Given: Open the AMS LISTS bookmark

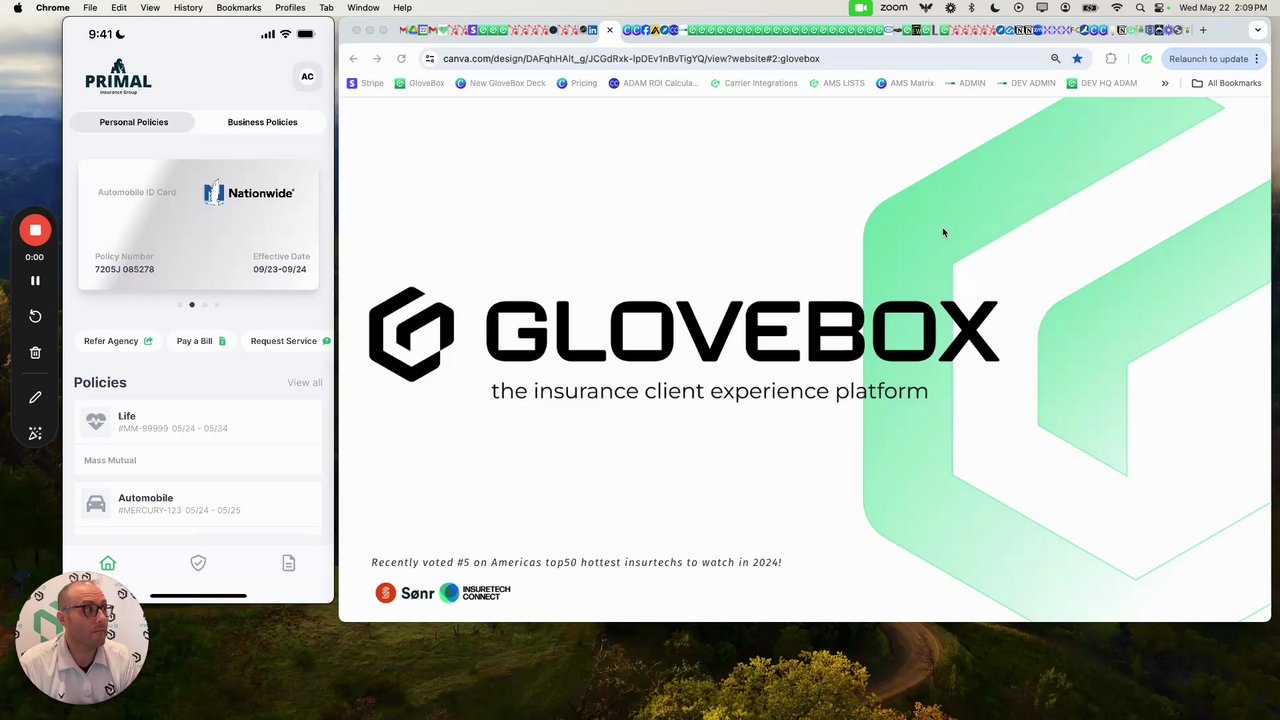Looking at the screenshot, I should (x=836, y=83).
